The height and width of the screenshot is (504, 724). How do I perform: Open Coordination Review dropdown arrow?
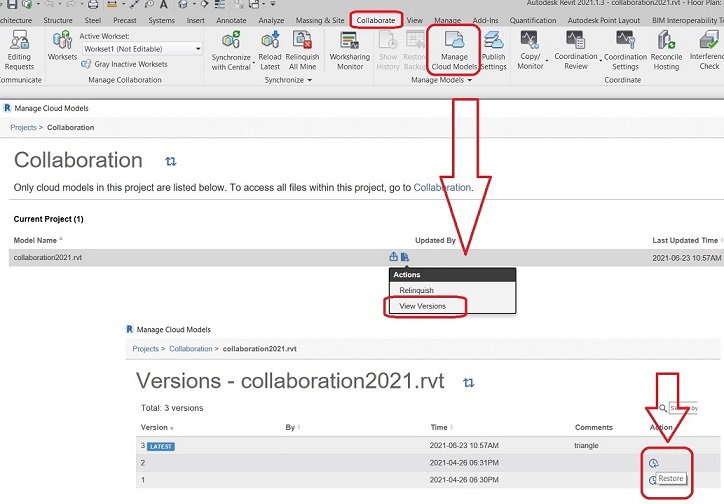point(600,61)
